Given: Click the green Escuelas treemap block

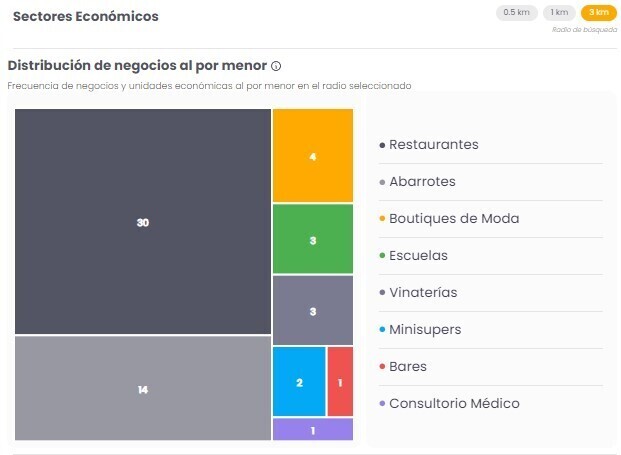Looking at the screenshot, I should pos(313,240).
